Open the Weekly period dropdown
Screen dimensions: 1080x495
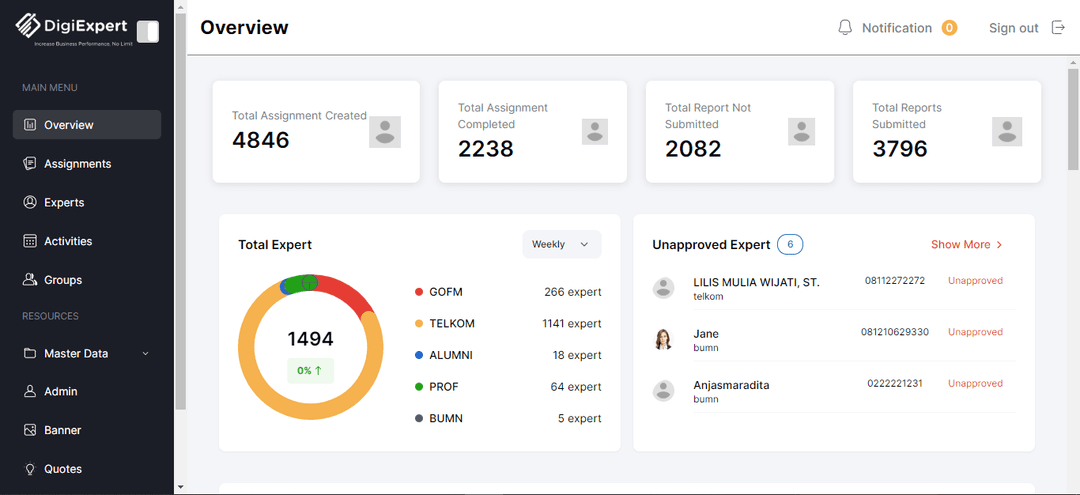(561, 244)
